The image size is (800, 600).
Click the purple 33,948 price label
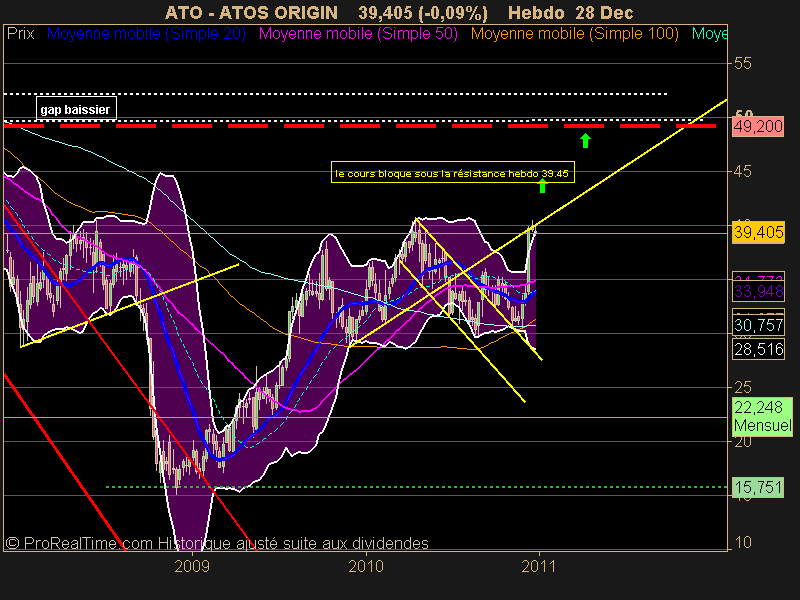coord(758,291)
